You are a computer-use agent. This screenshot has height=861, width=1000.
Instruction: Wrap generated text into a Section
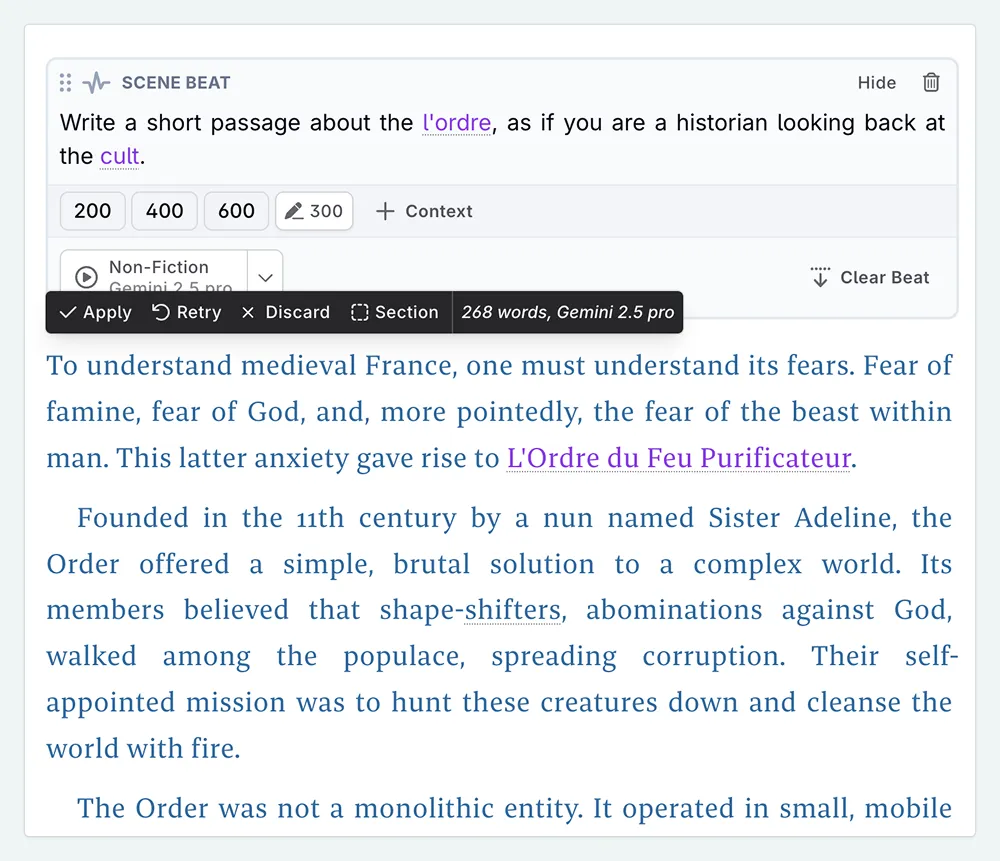(x=394, y=312)
